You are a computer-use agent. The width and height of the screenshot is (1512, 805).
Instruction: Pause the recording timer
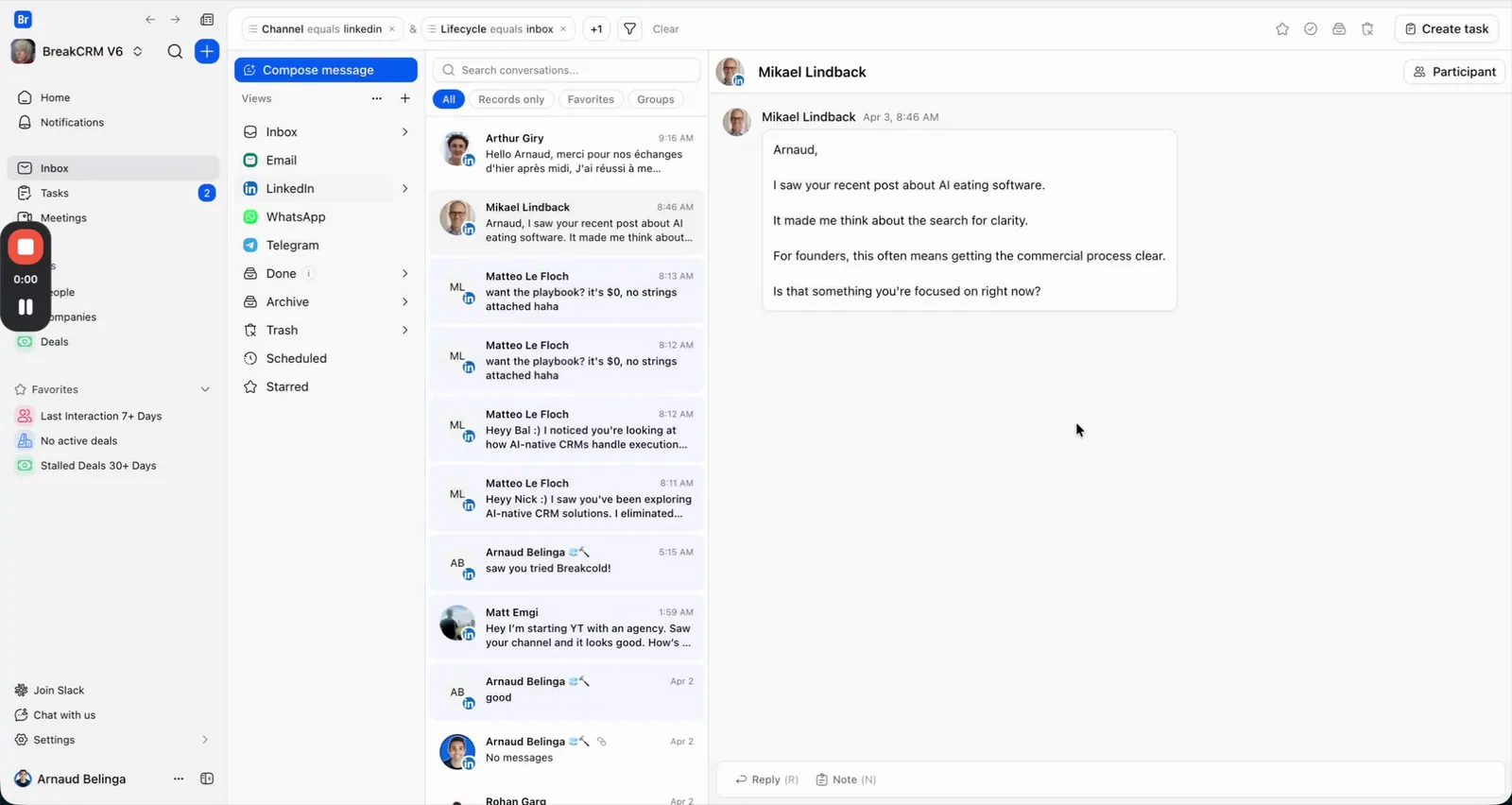(26, 307)
